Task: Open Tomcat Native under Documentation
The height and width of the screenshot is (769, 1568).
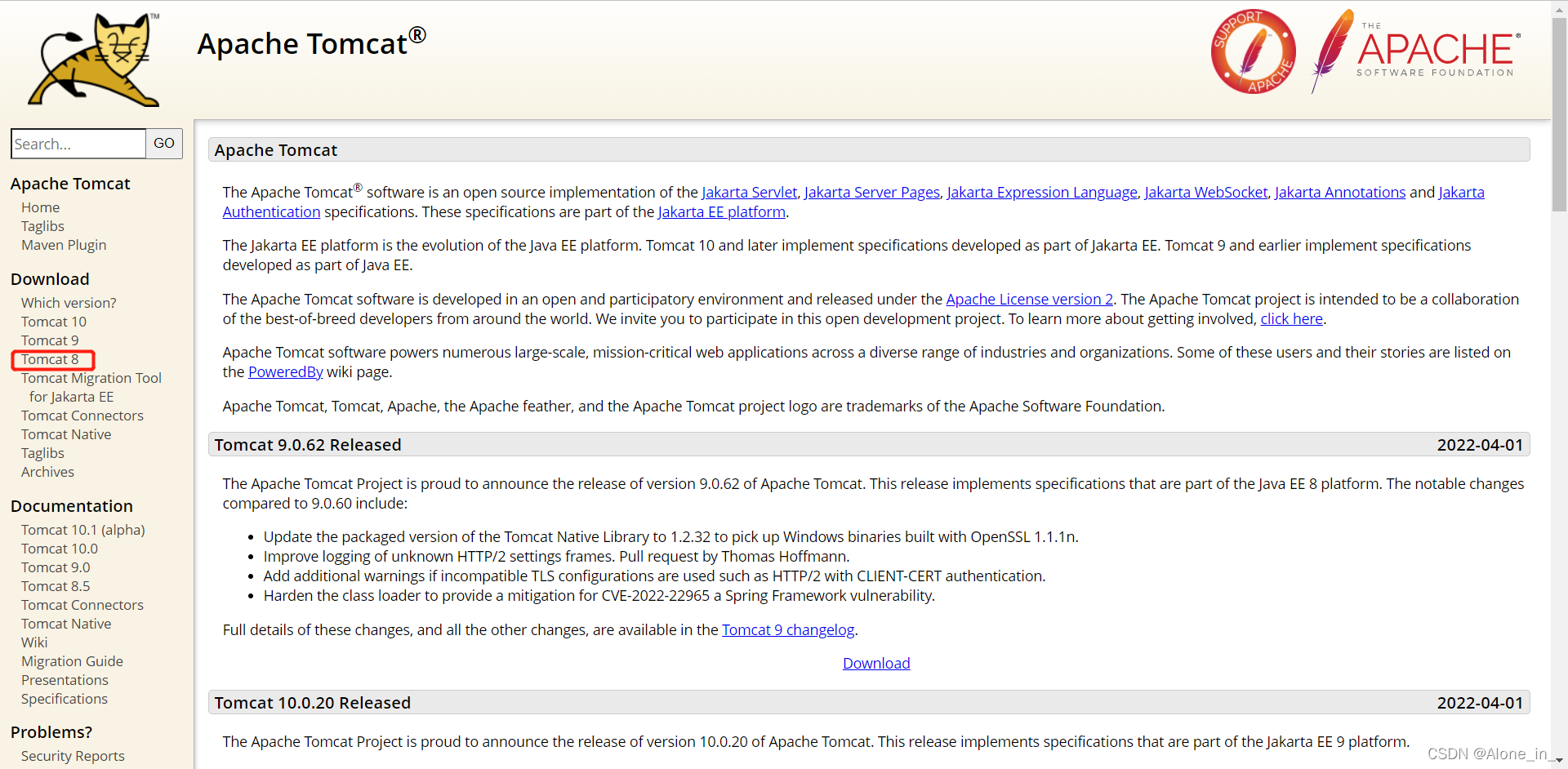Action: pyautogui.click(x=66, y=624)
